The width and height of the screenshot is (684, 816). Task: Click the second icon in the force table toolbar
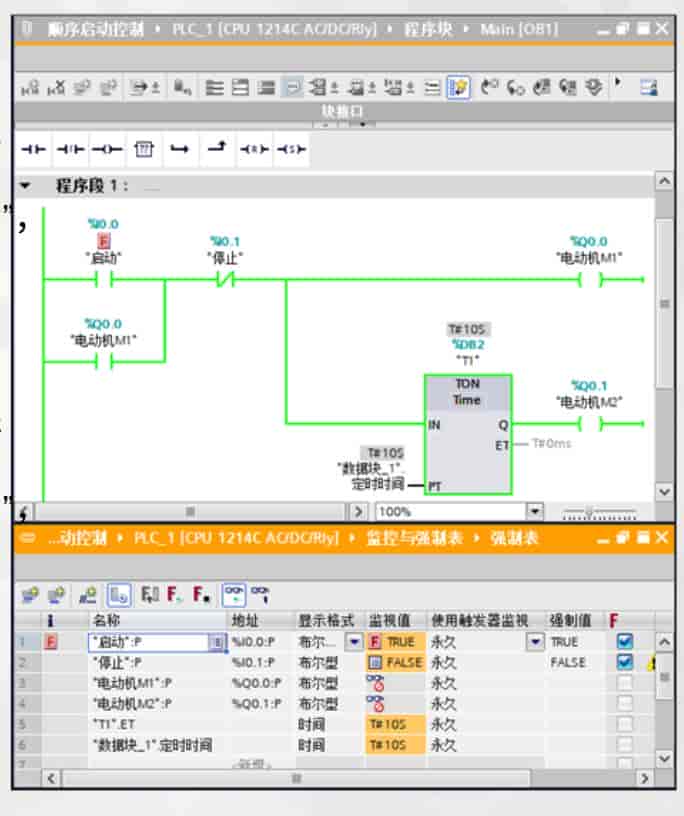tap(56, 595)
